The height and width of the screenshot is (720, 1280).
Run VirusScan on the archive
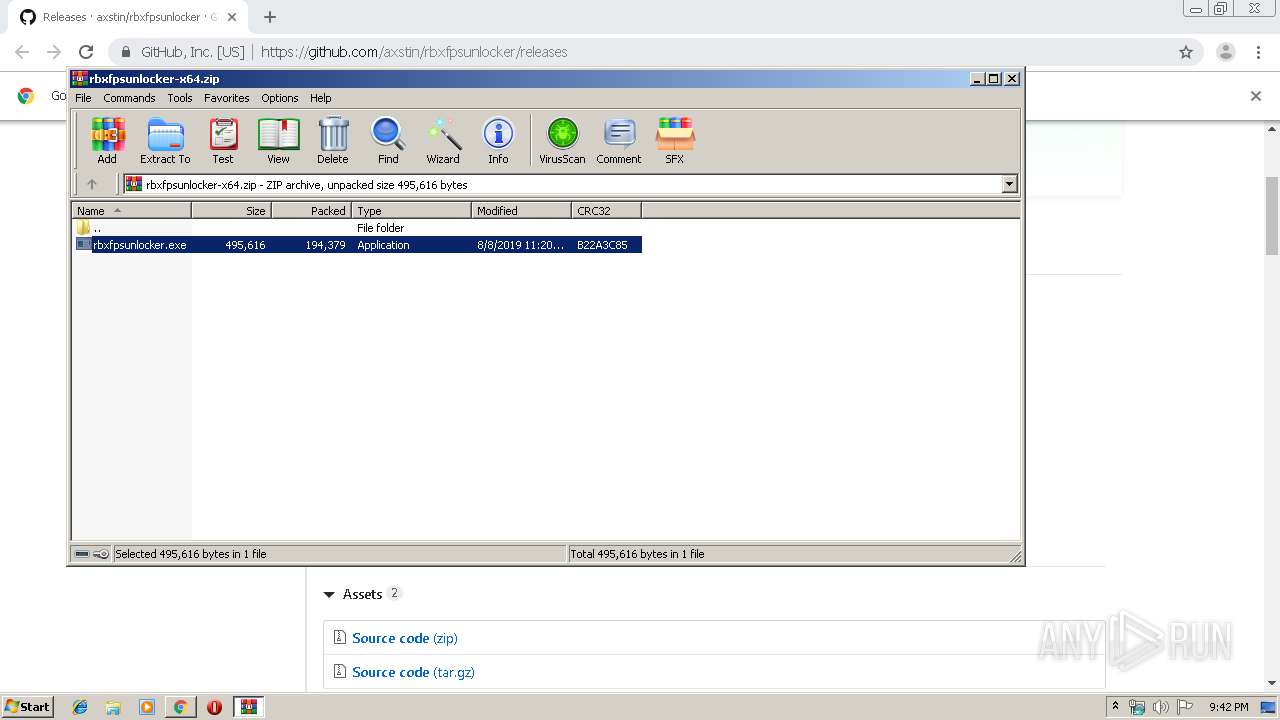pyautogui.click(x=562, y=140)
